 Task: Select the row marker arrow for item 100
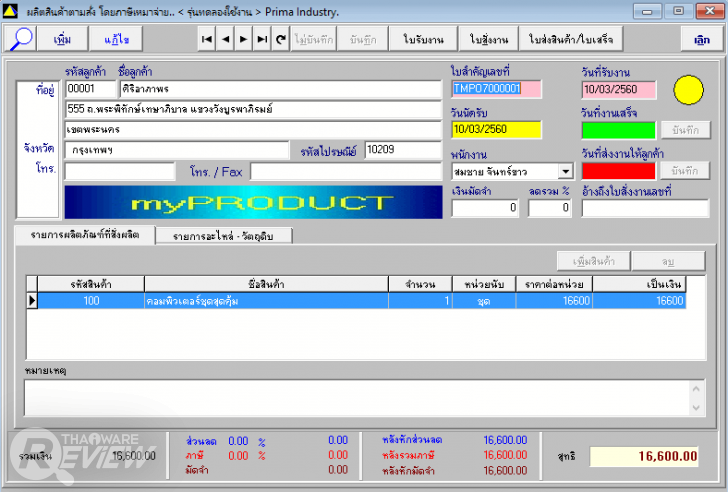[x=32, y=300]
